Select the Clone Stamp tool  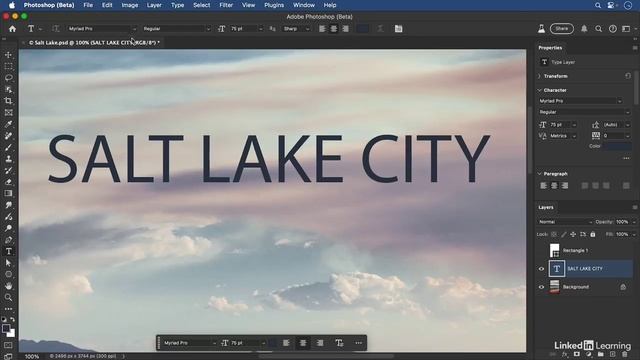[x=8, y=159]
